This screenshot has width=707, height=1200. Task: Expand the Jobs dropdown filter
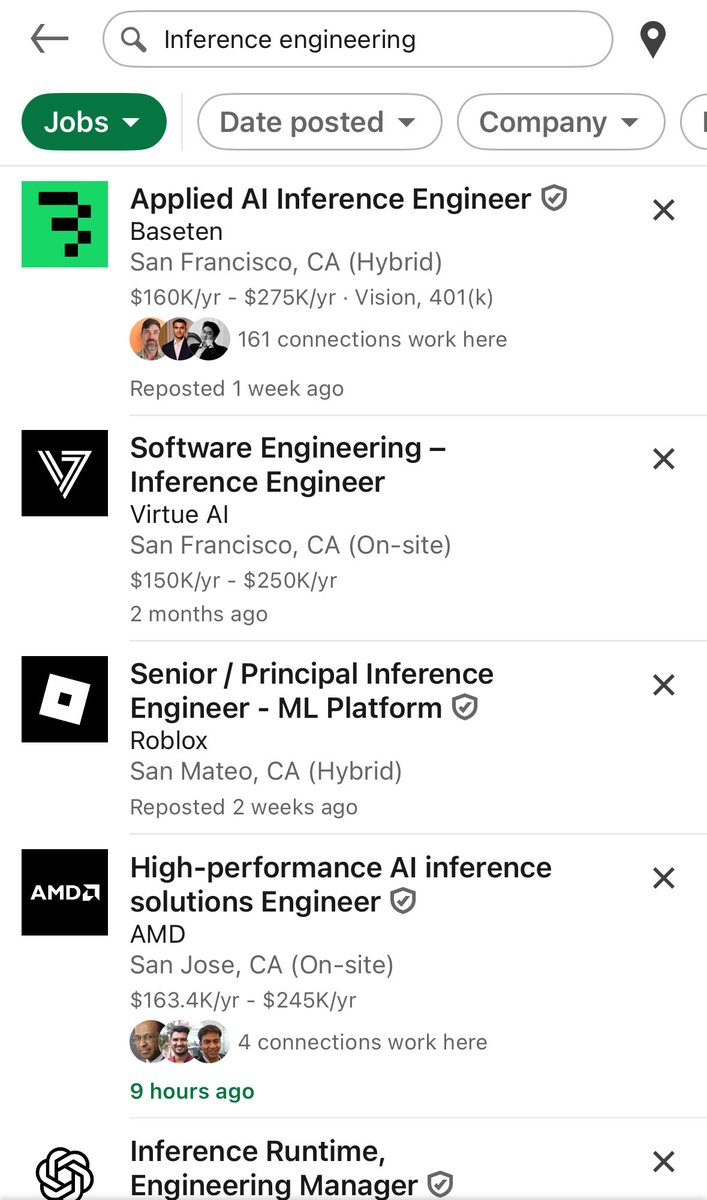93,122
